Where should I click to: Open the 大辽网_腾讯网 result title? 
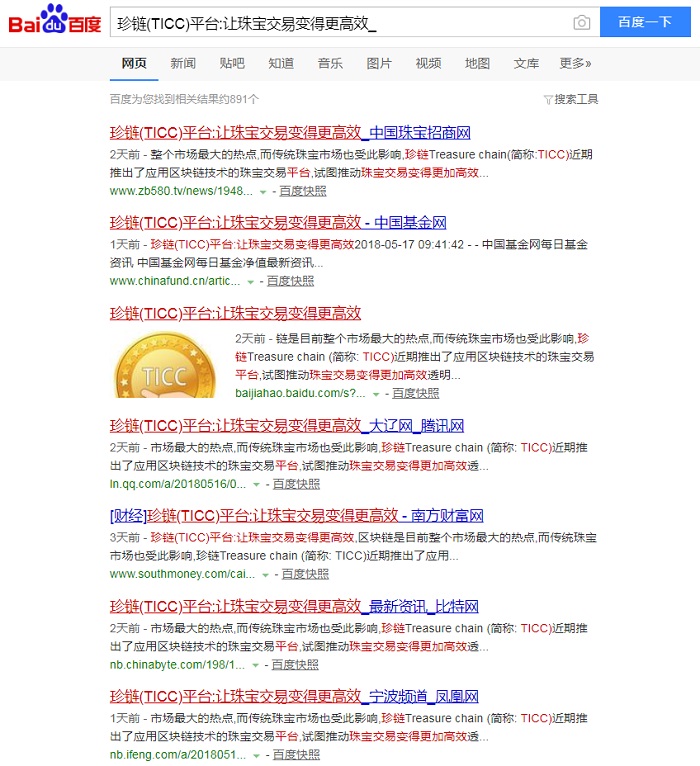pyautogui.click(x=287, y=426)
